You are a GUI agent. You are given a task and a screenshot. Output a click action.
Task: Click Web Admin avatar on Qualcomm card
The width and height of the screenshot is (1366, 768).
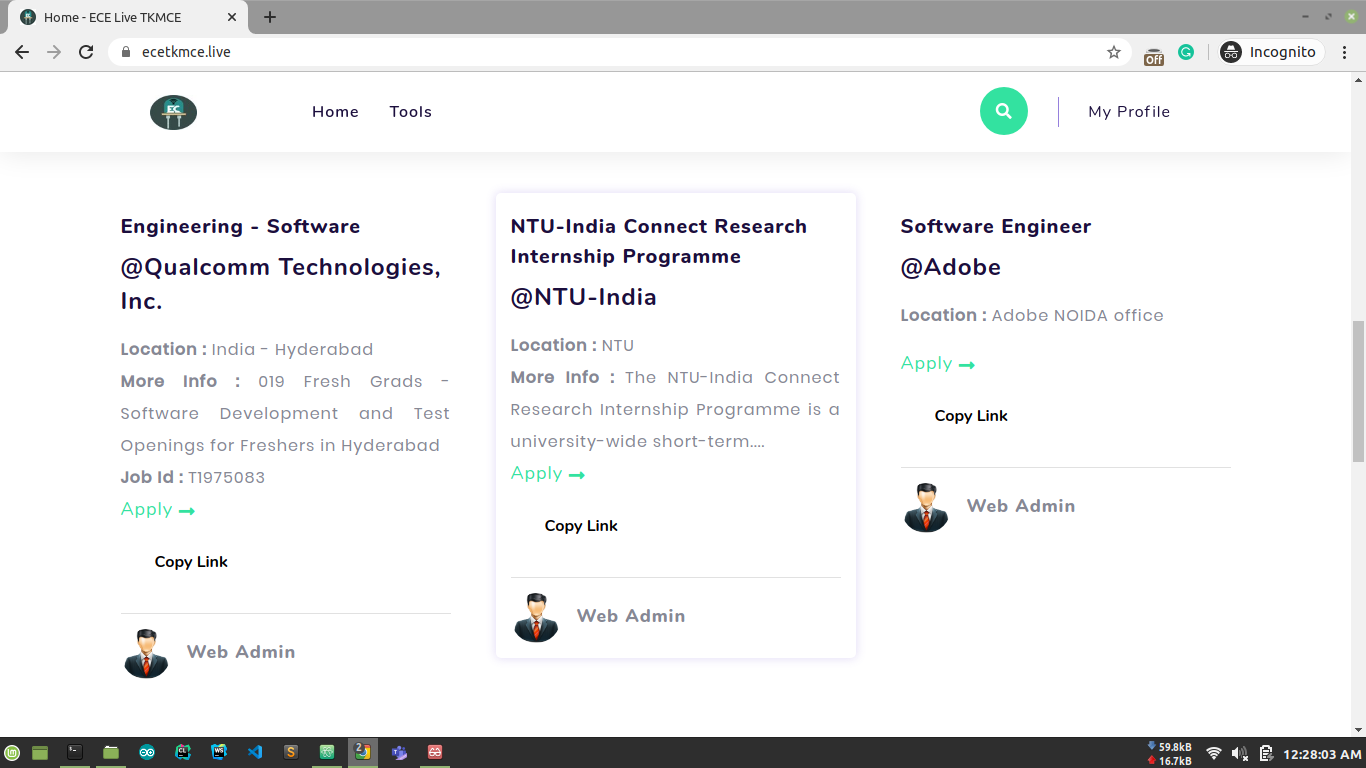(x=146, y=653)
